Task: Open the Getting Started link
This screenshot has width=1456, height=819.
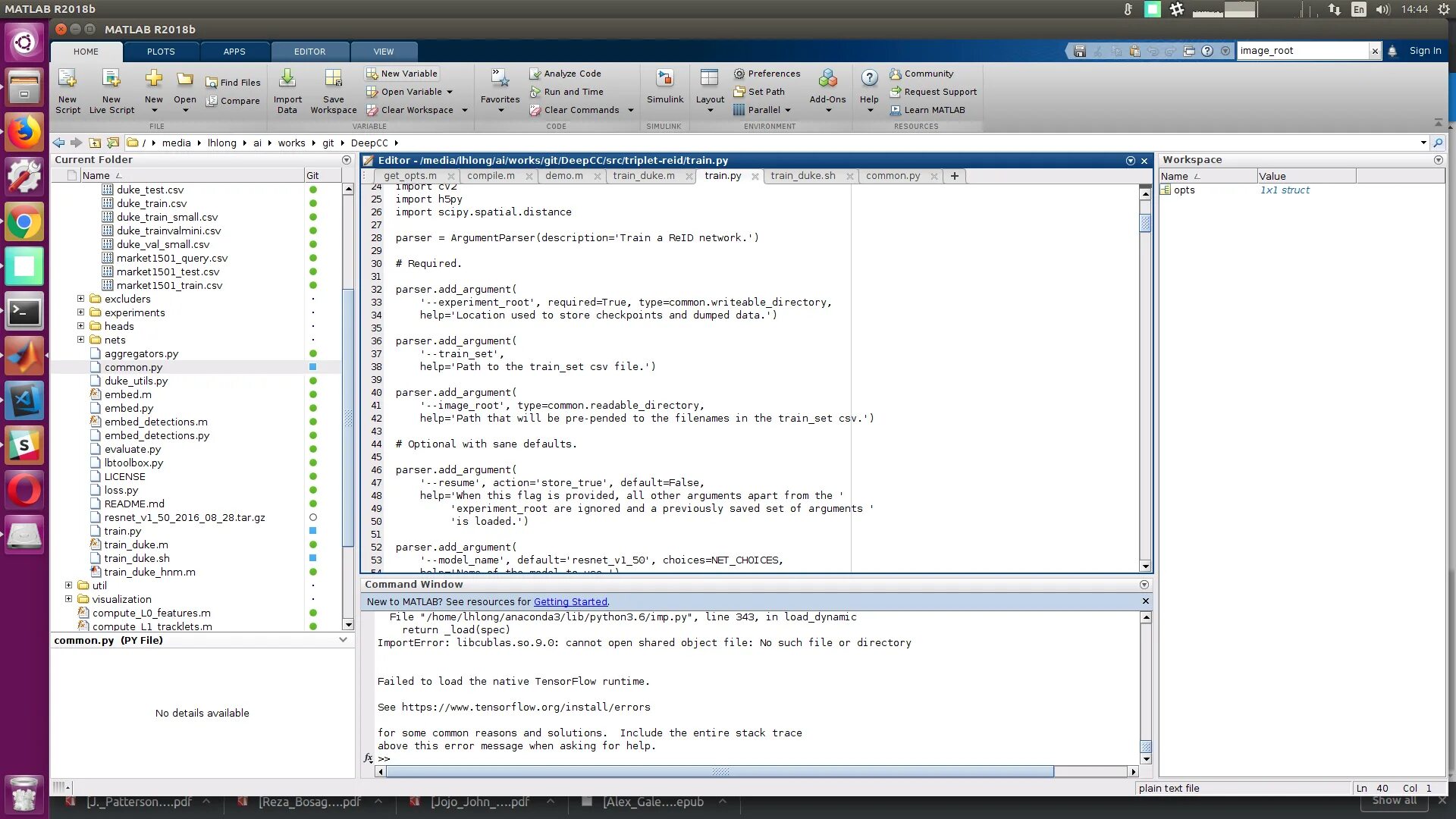Action: coord(570,602)
